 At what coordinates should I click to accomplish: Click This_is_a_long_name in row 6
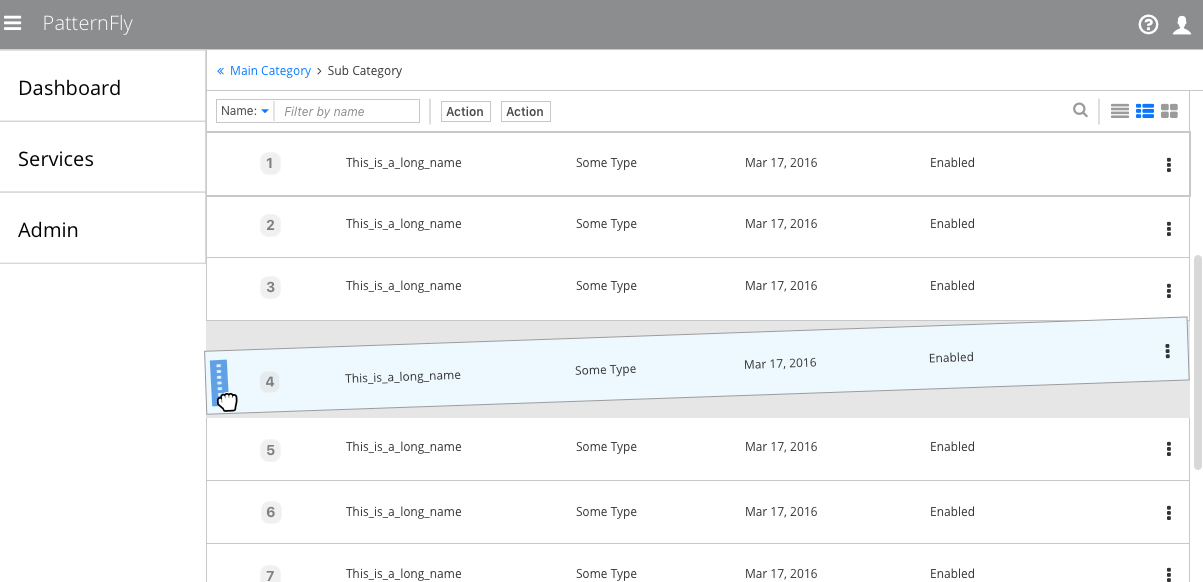404,512
